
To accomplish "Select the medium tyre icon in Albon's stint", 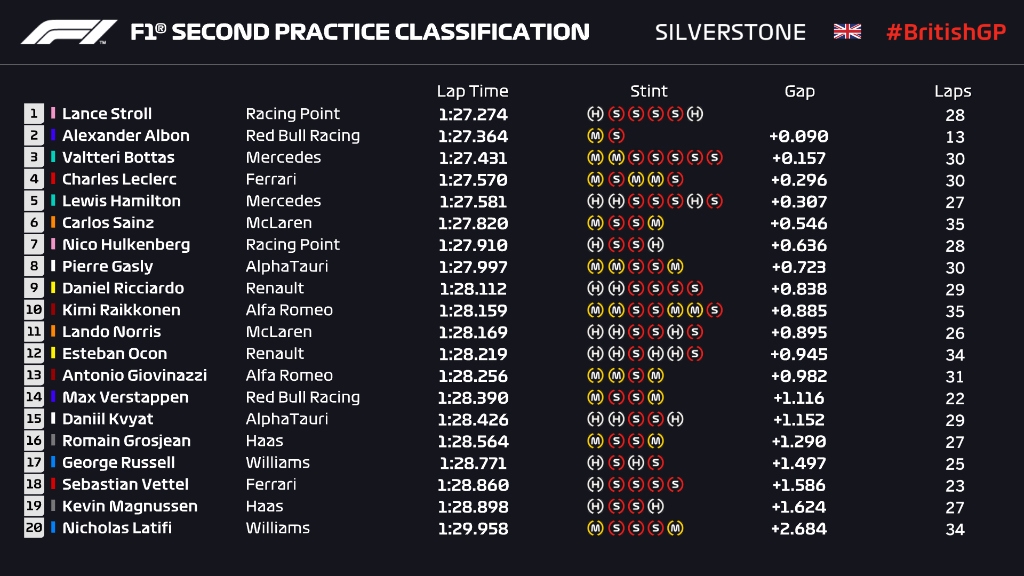I will point(594,136).
